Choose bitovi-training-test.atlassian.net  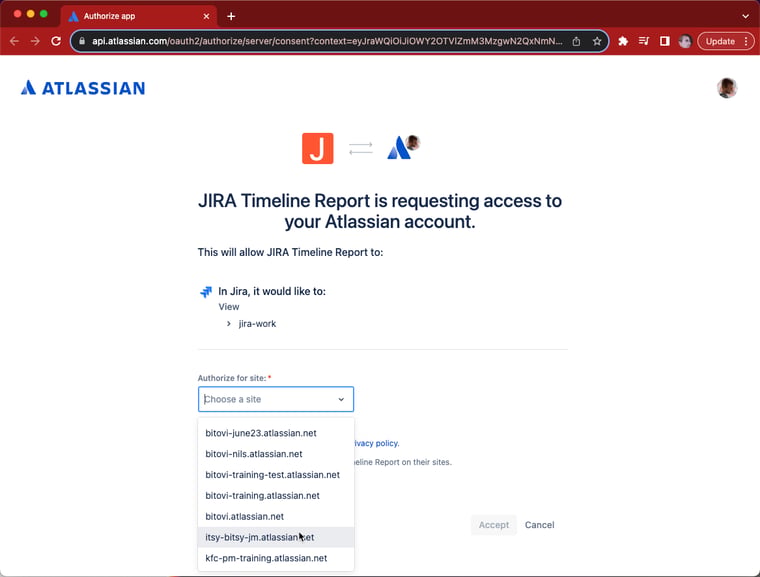coord(276,475)
